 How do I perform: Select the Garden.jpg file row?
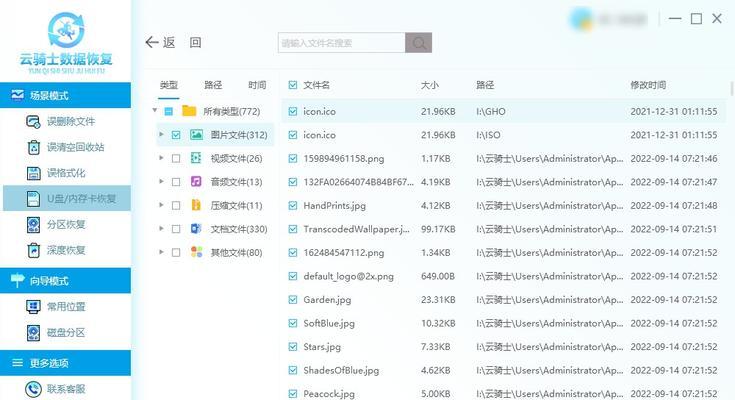(503, 300)
